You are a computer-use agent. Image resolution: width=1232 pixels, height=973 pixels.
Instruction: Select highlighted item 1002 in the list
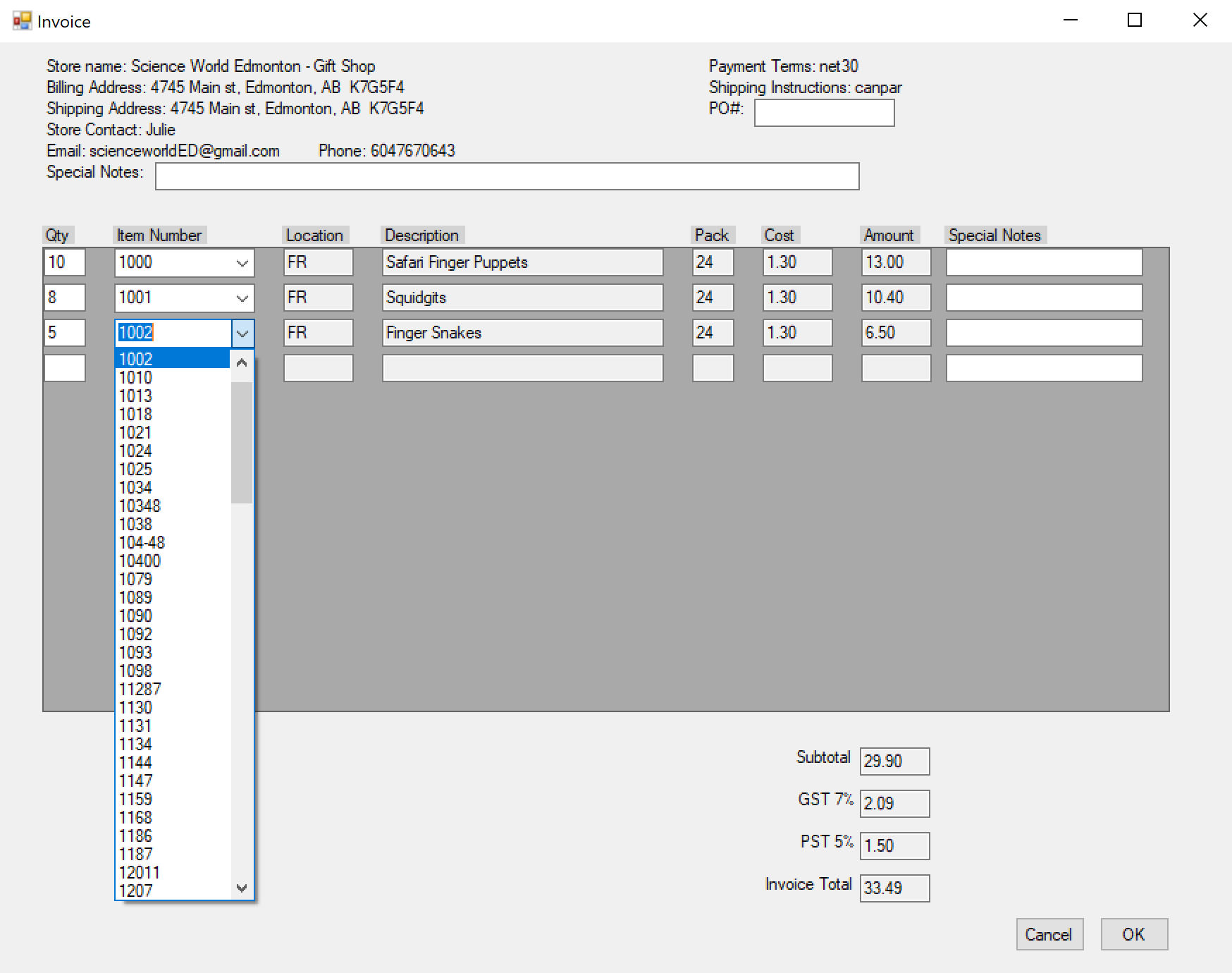click(x=173, y=359)
